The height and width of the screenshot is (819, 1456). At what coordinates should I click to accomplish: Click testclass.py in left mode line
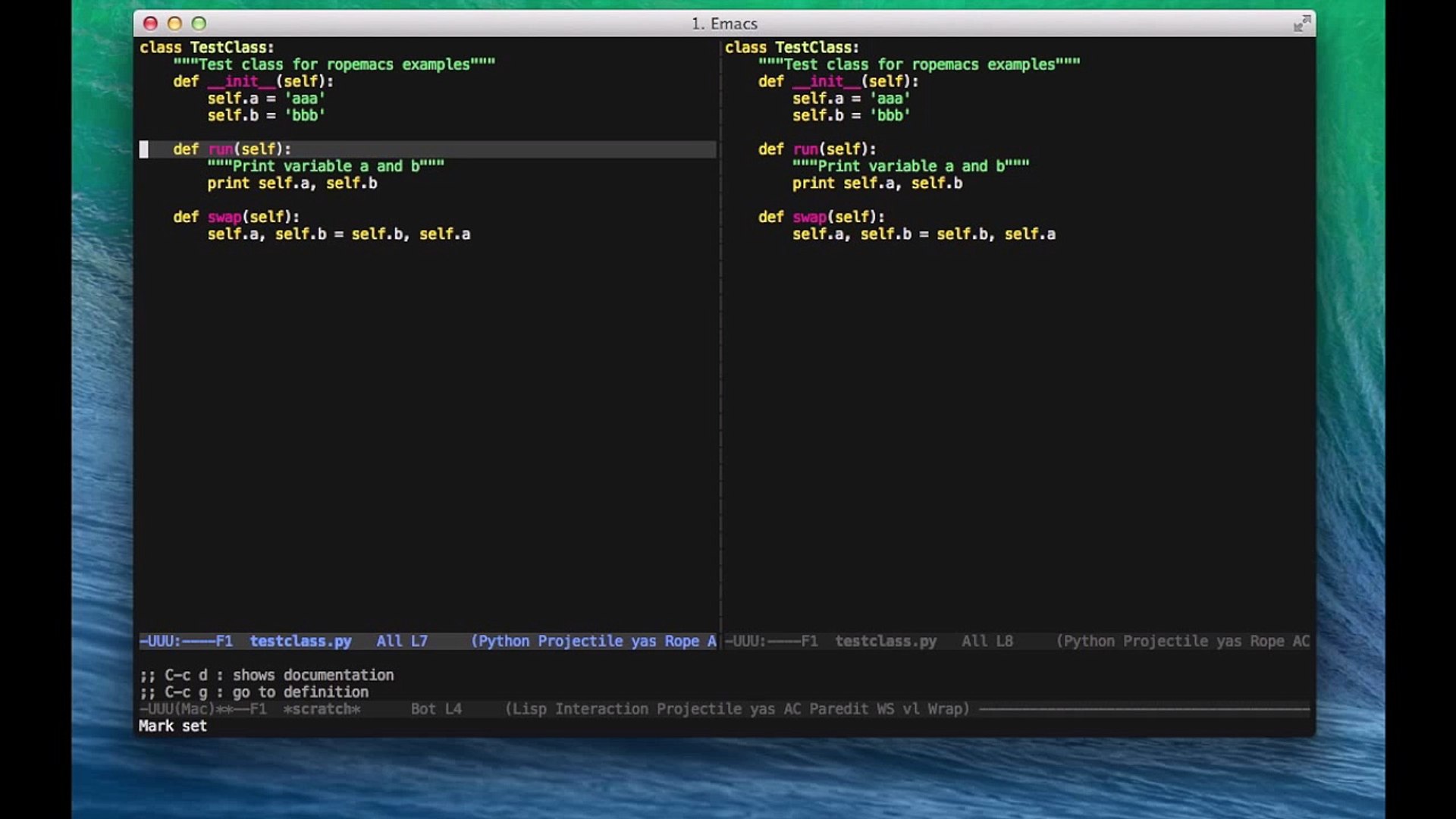click(x=300, y=642)
